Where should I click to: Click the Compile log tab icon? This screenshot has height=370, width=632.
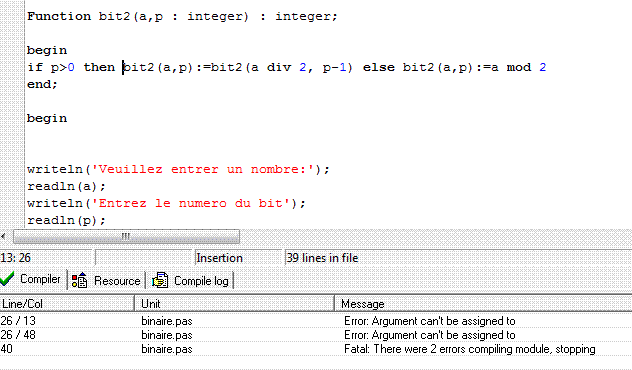pos(160,280)
